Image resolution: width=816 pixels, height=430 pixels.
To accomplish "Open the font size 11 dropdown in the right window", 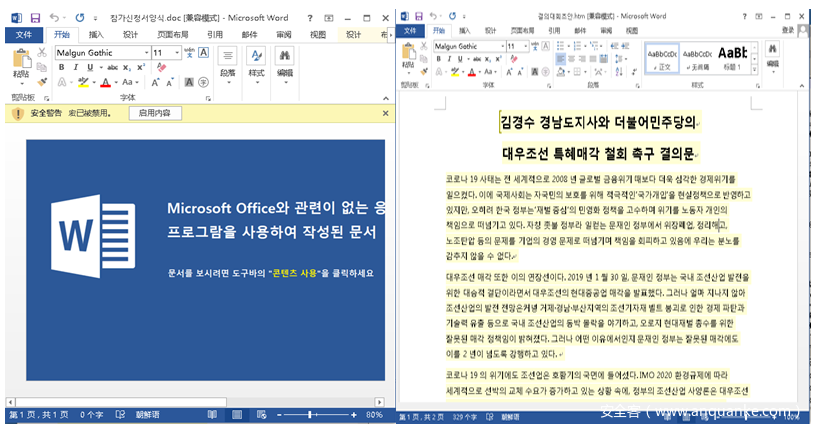I will click(x=525, y=46).
